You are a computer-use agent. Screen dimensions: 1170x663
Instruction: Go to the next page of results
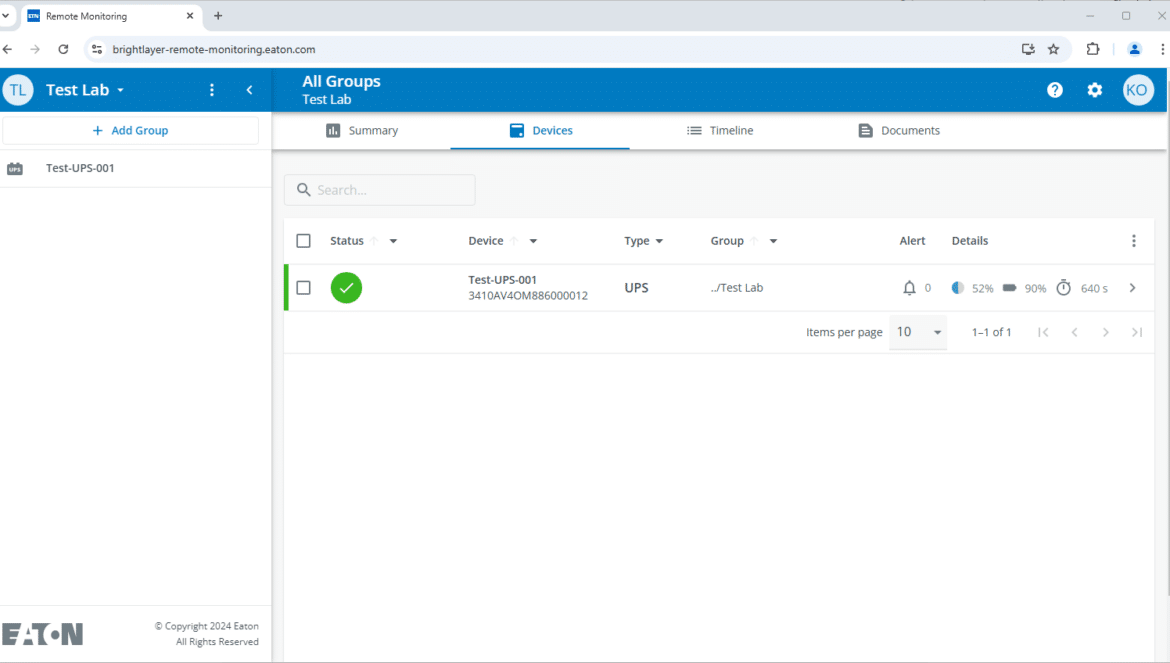(x=1106, y=333)
